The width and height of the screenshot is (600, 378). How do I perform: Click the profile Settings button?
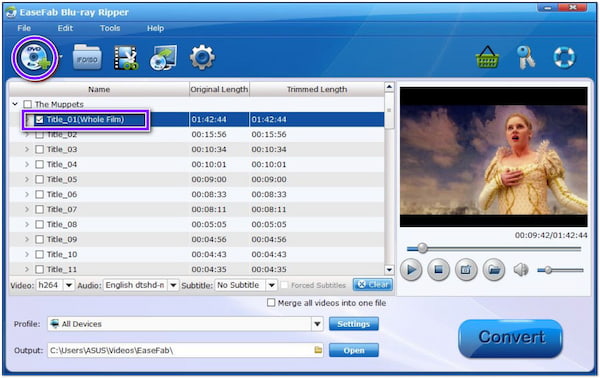[354, 324]
